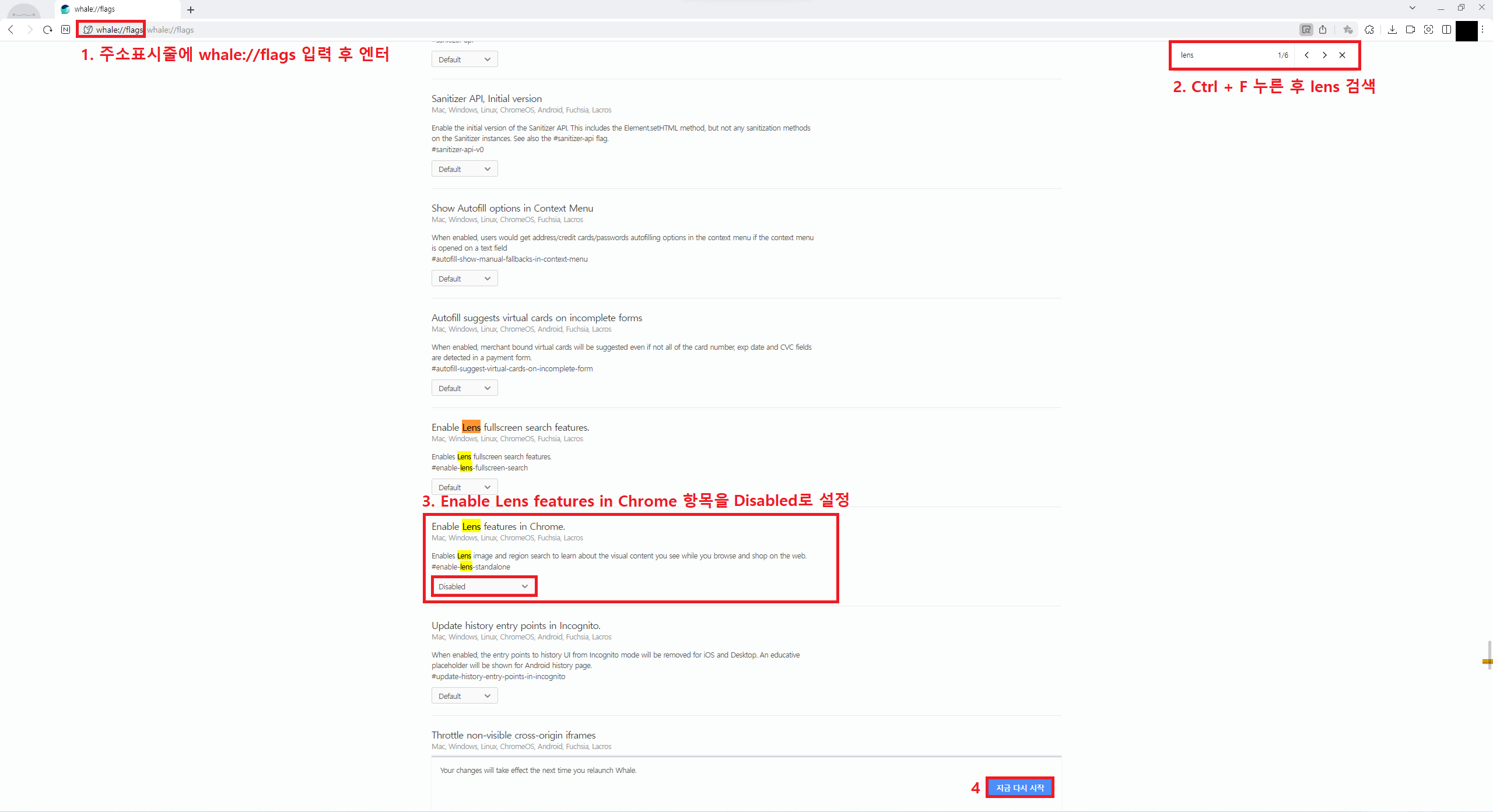
Task: Click the share page icon
Action: click(1323, 30)
